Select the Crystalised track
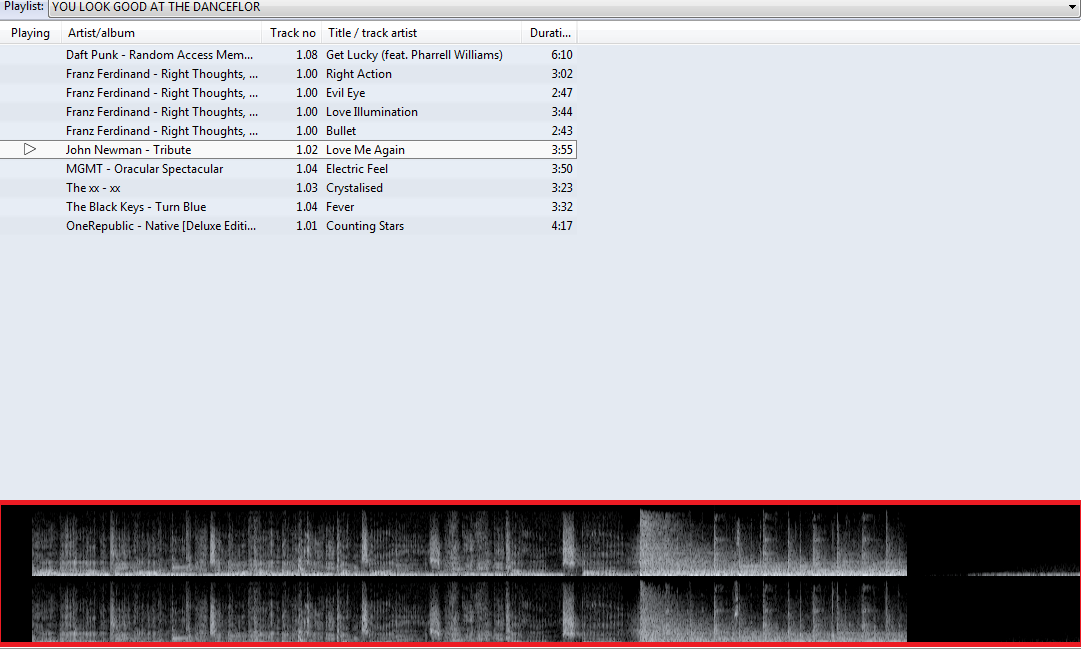Image resolution: width=1081 pixels, height=649 pixels. click(x=354, y=188)
